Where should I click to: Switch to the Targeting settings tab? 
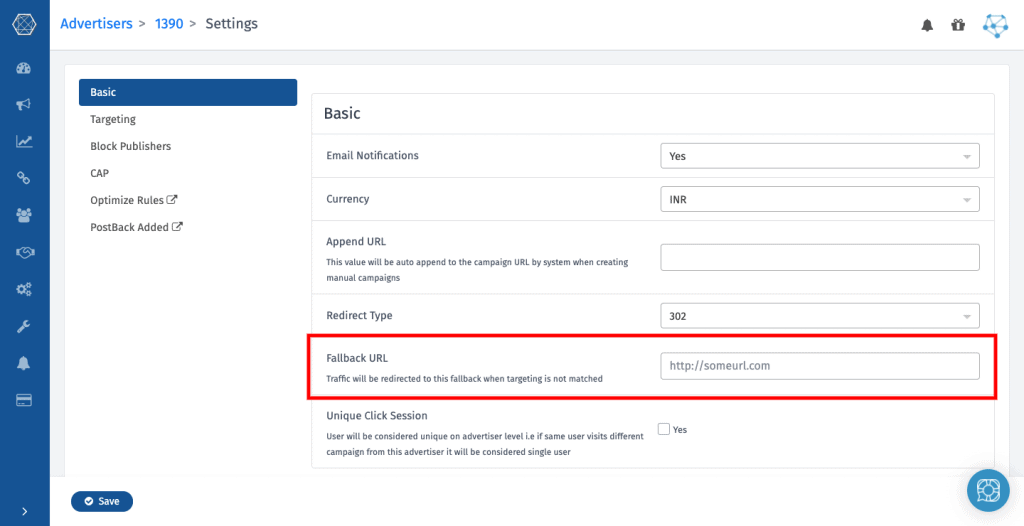113,119
